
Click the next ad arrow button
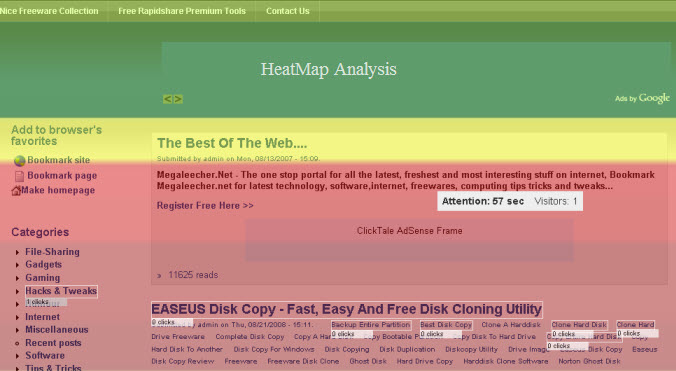point(178,99)
